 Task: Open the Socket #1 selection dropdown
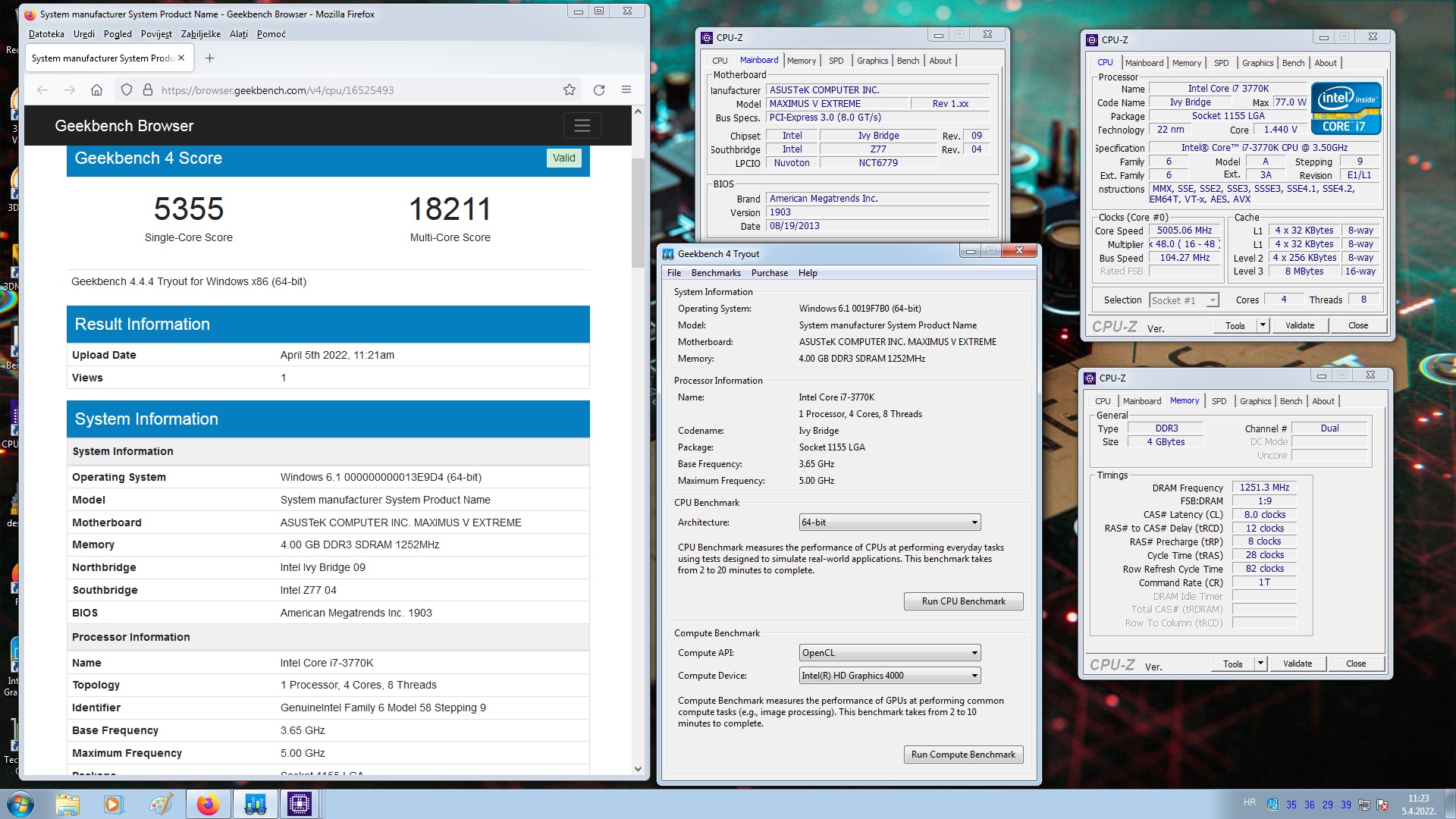coord(1184,300)
